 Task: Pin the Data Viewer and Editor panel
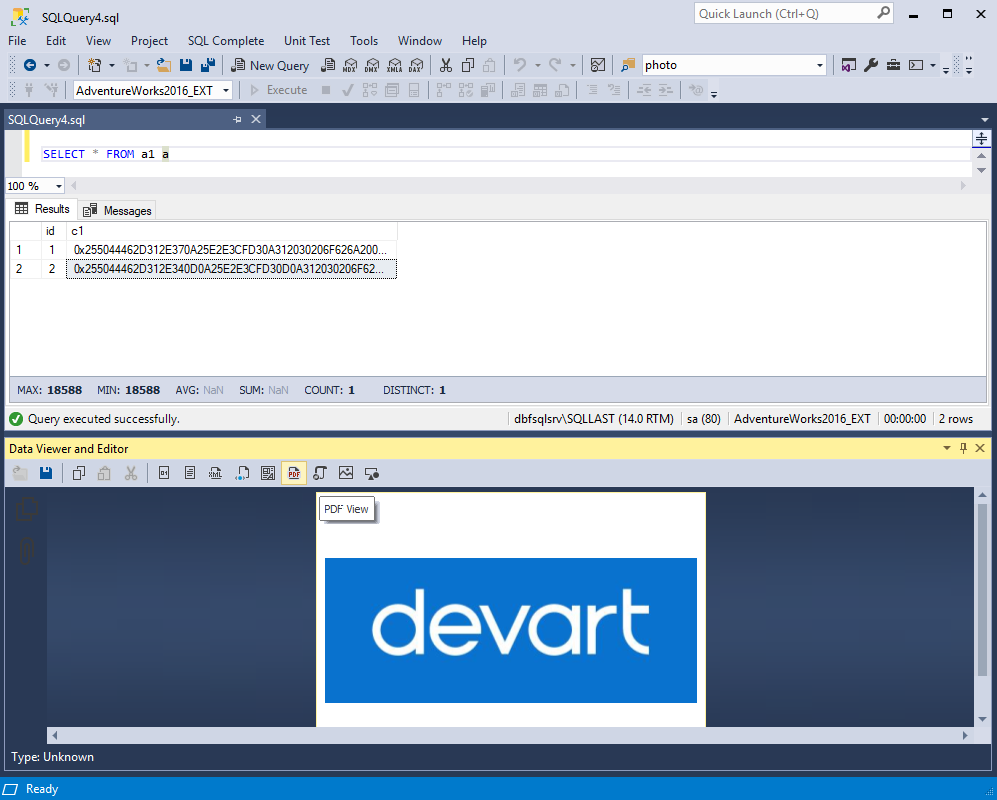coord(962,448)
